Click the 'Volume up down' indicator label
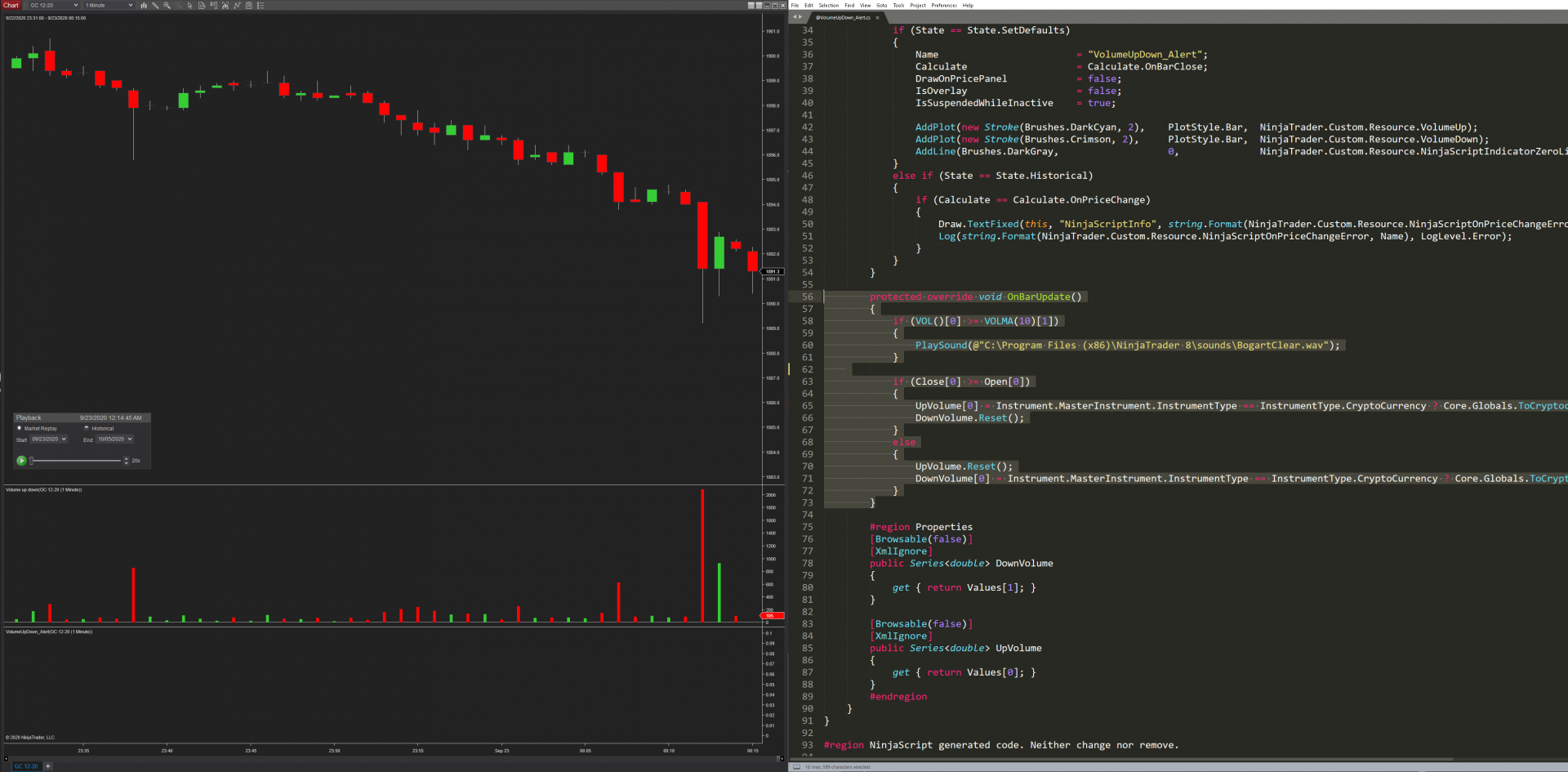 point(43,490)
